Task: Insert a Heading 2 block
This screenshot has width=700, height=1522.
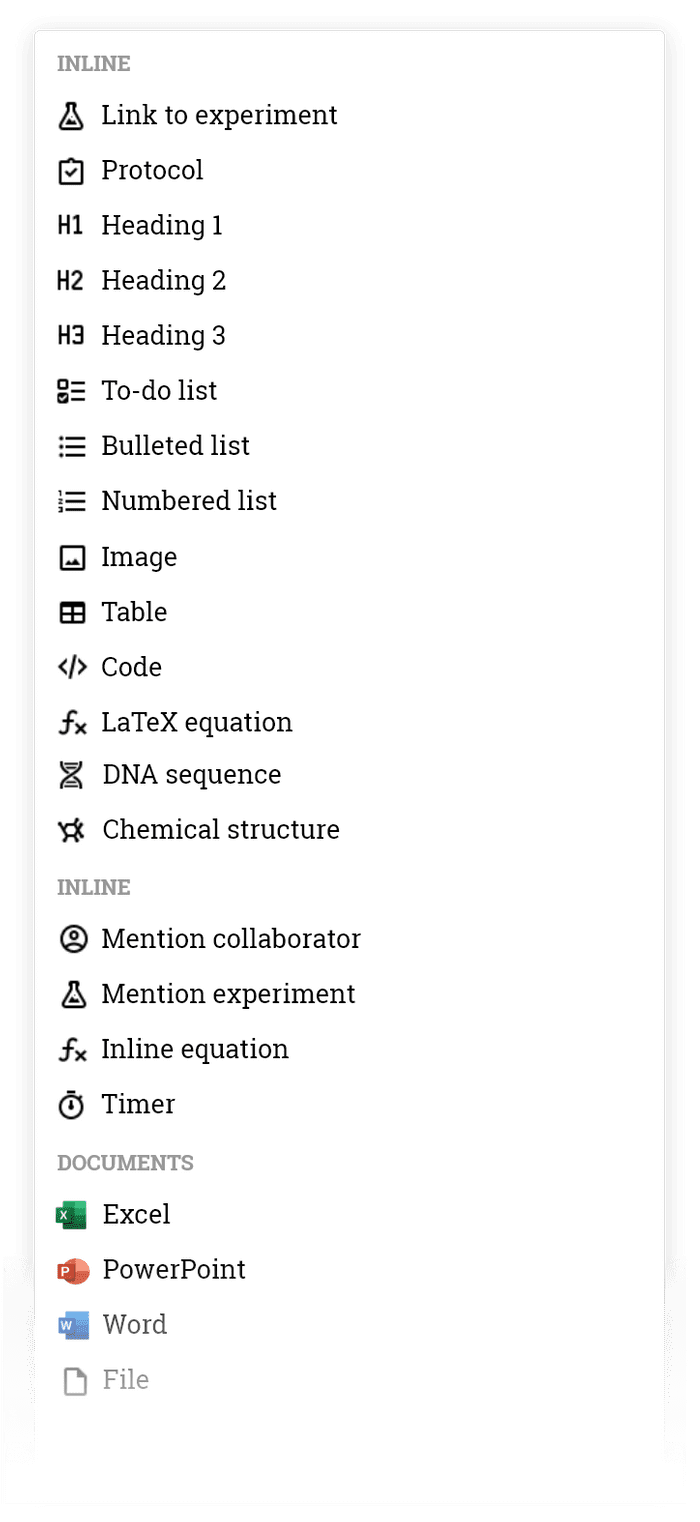Action: coord(163,281)
